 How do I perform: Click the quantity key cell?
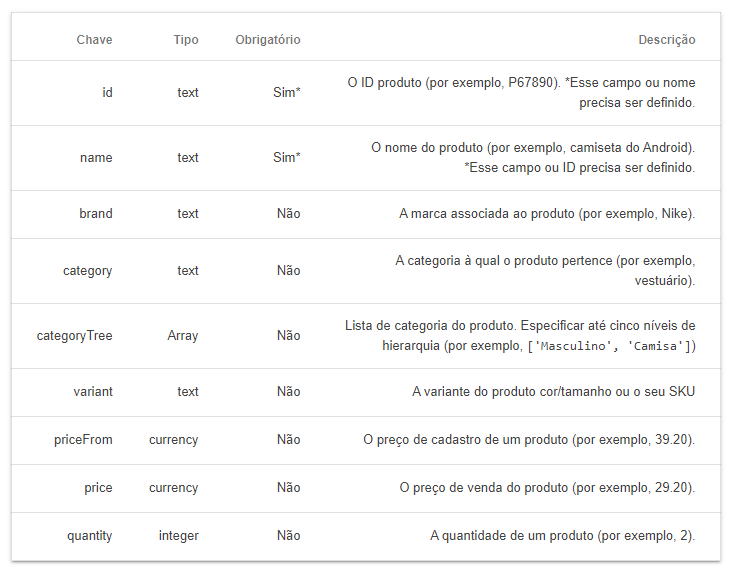tap(90, 536)
